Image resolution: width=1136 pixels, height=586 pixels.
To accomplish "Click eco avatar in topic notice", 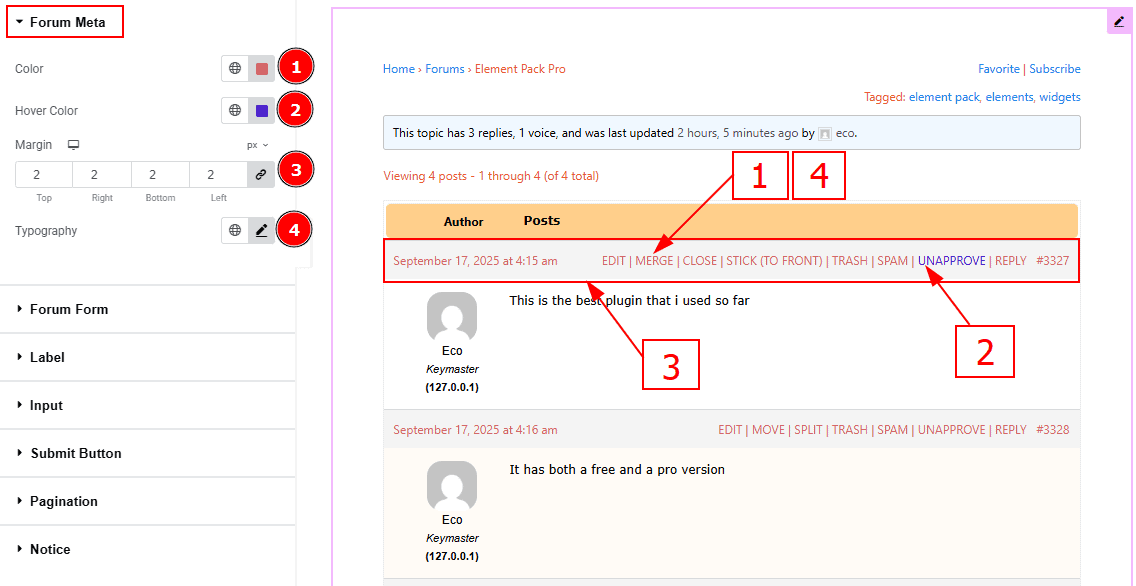I will 825,133.
